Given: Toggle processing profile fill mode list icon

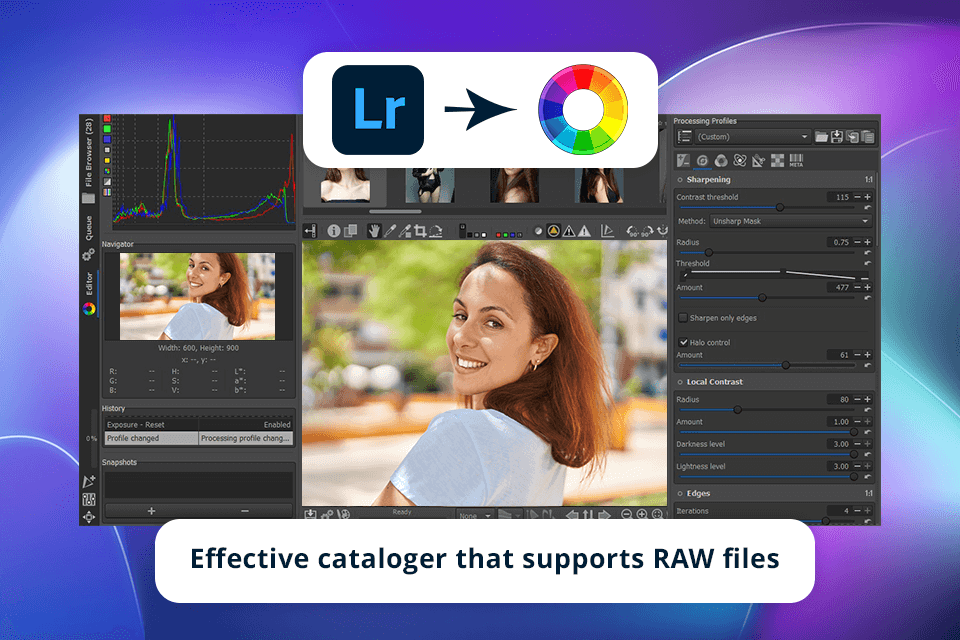Looking at the screenshot, I should [684, 137].
